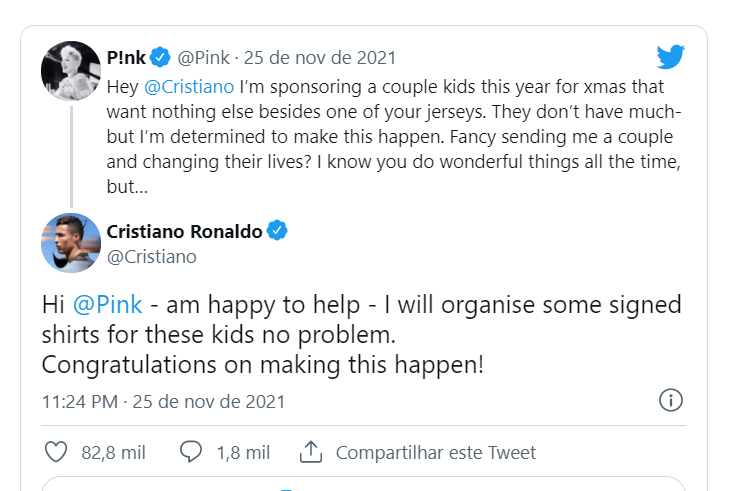This screenshot has width=741, height=491.
Task: Like the tweet with heart icon
Action: 57,452
